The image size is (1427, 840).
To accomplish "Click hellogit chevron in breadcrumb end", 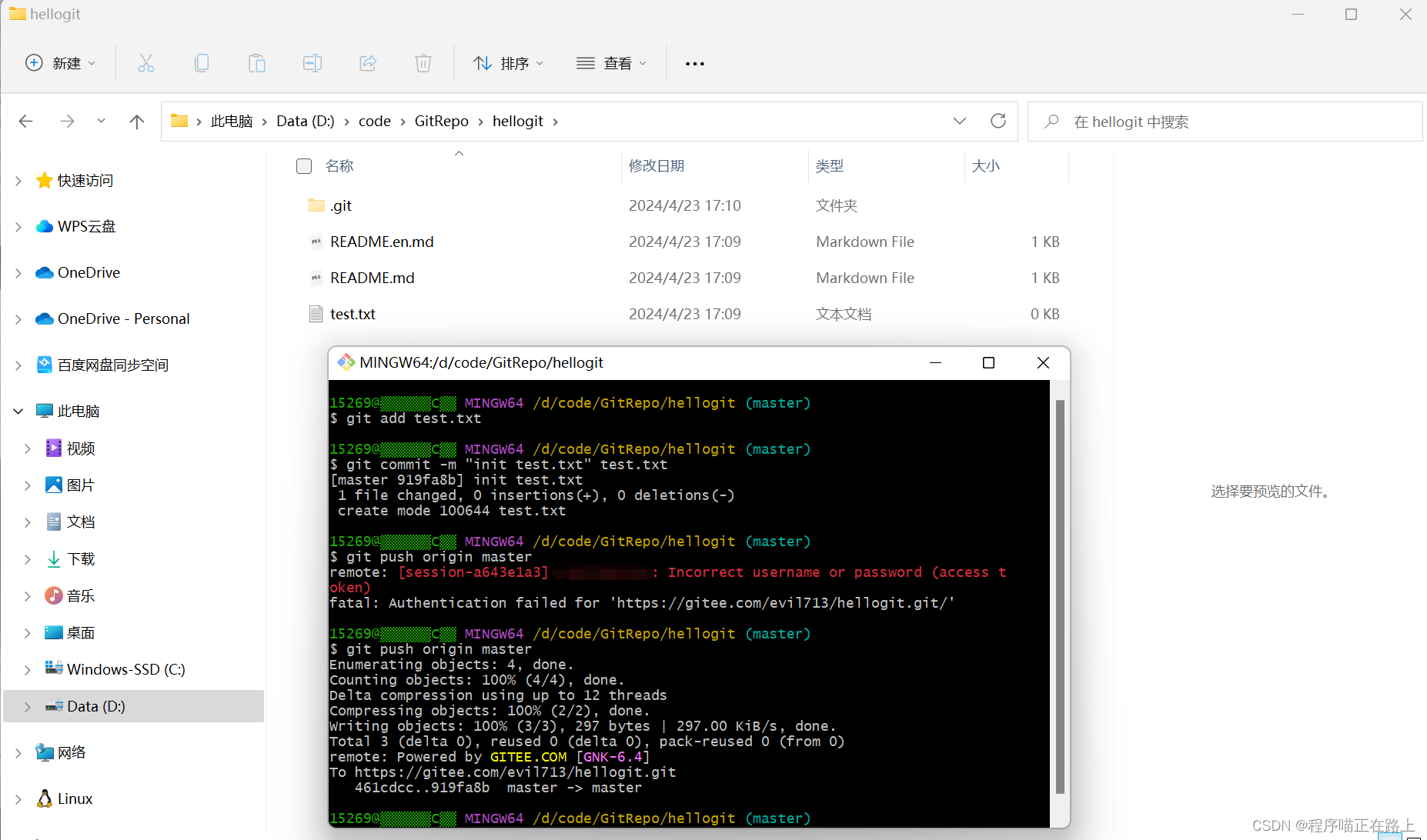I will 556,122.
